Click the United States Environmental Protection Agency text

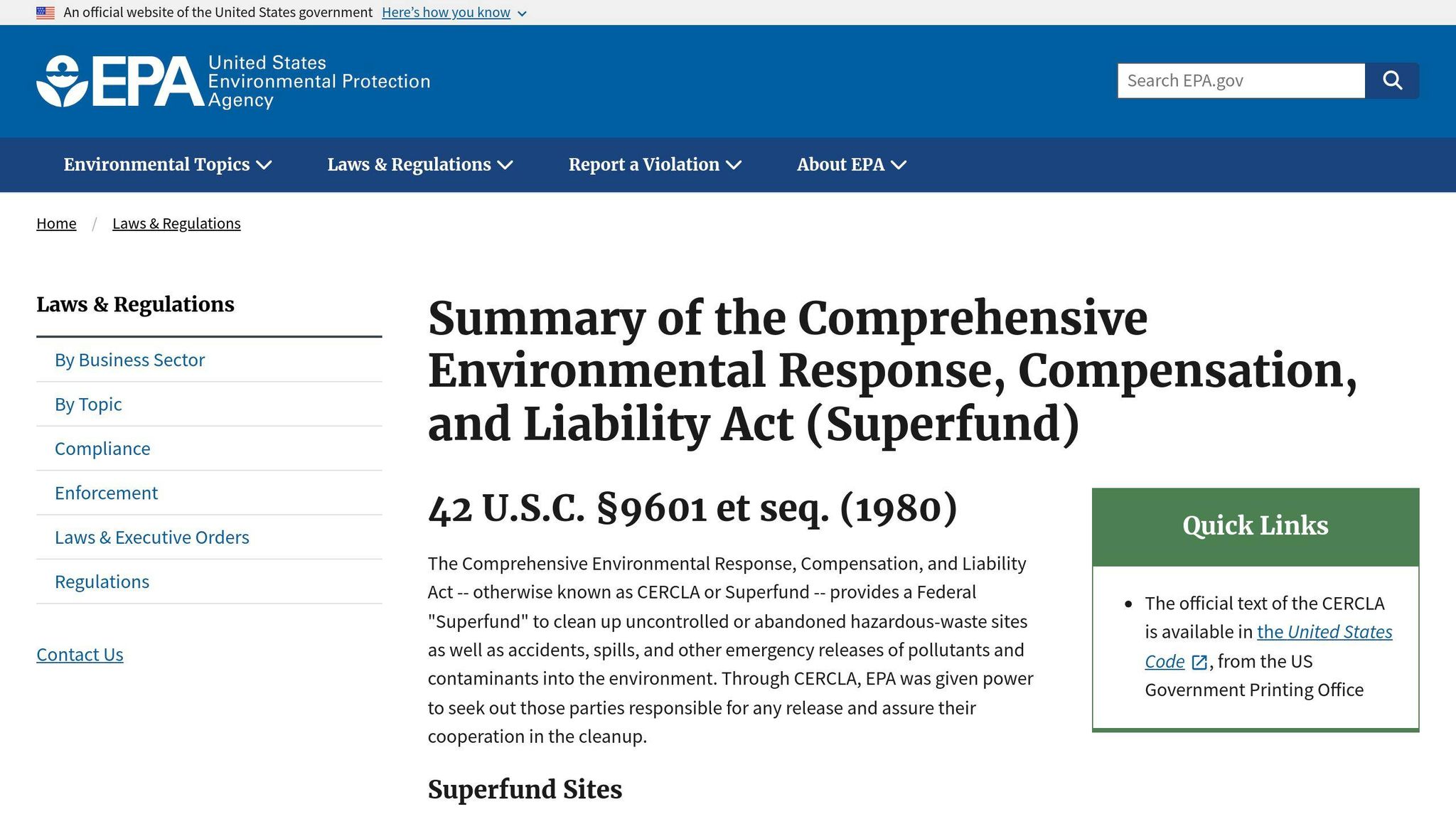tap(319, 81)
